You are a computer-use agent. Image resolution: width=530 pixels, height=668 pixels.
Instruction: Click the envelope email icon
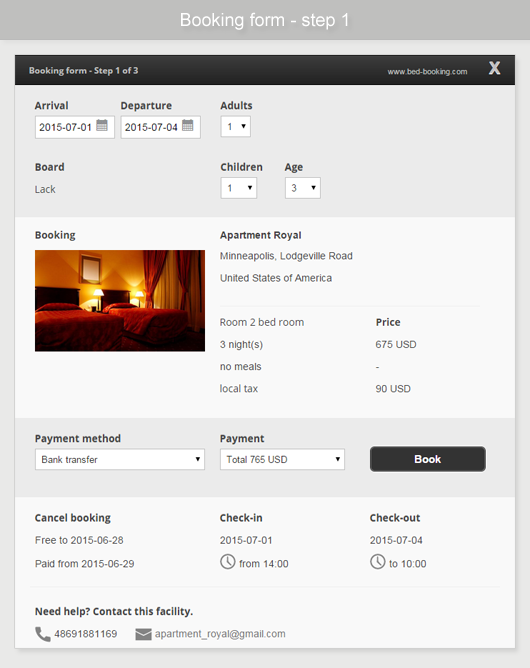click(143, 634)
